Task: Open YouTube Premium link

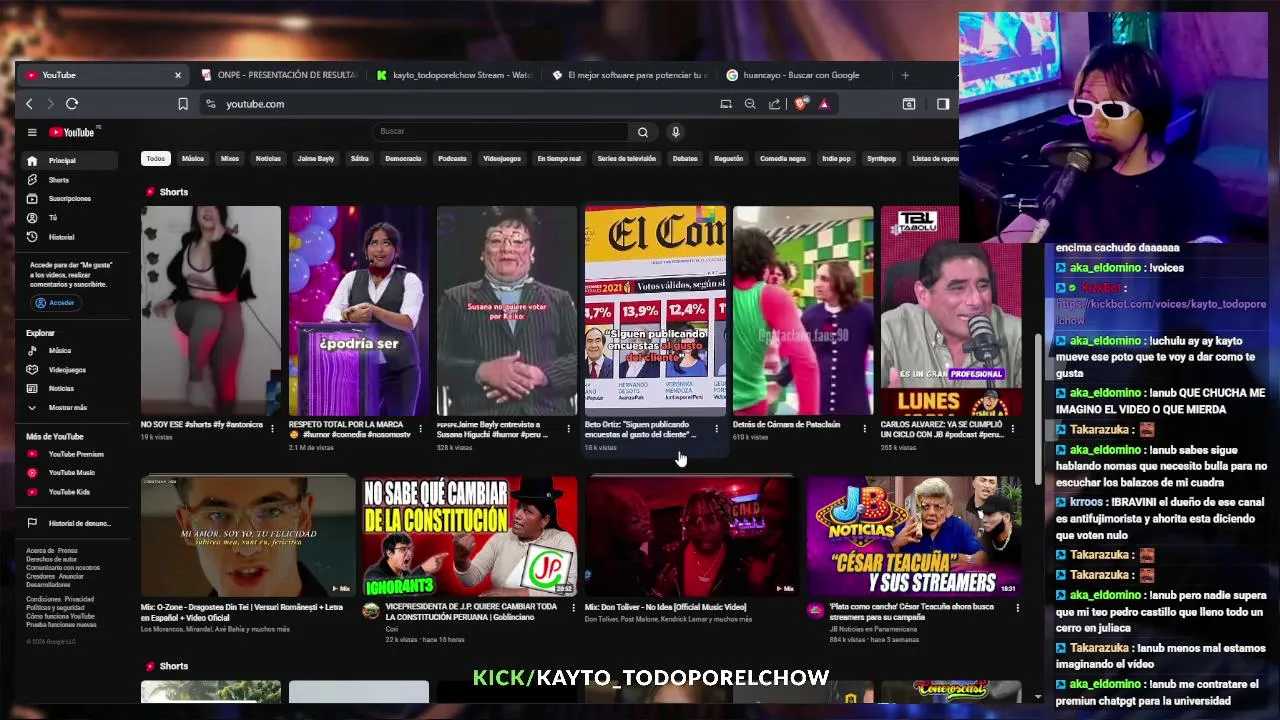Action: pyautogui.click(x=70, y=454)
